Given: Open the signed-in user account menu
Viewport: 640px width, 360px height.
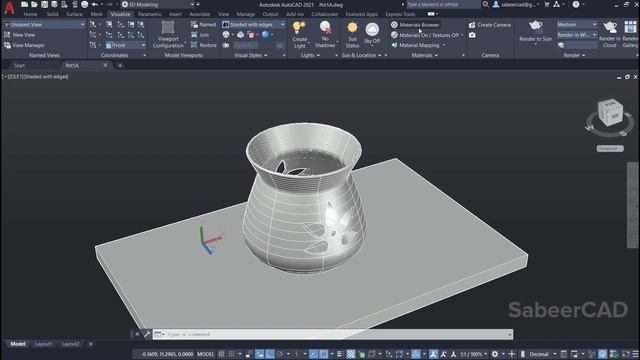Looking at the screenshot, I should pos(516,4).
